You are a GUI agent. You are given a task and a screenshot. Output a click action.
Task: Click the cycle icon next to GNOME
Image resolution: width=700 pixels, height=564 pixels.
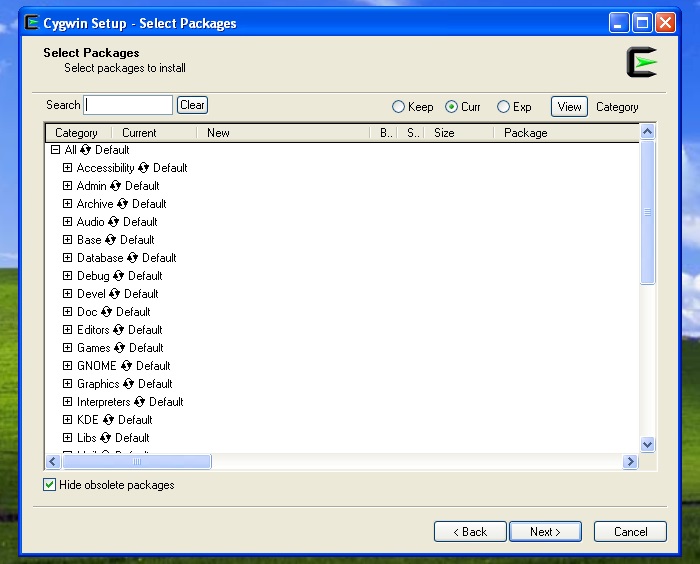[126, 366]
